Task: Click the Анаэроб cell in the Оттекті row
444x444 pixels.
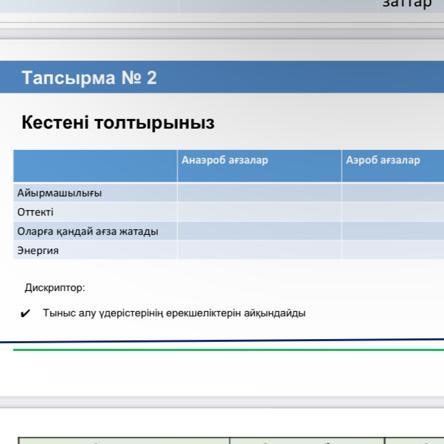Action: click(259, 212)
